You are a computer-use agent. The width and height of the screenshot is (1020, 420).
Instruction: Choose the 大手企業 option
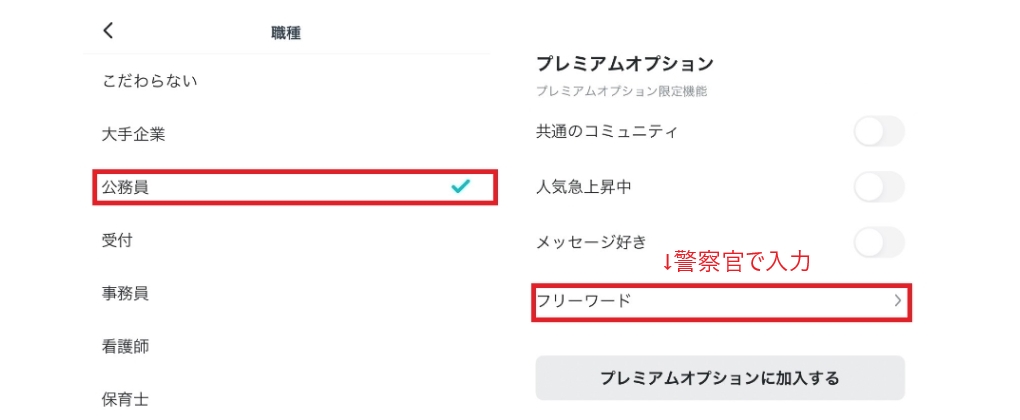pos(133,134)
